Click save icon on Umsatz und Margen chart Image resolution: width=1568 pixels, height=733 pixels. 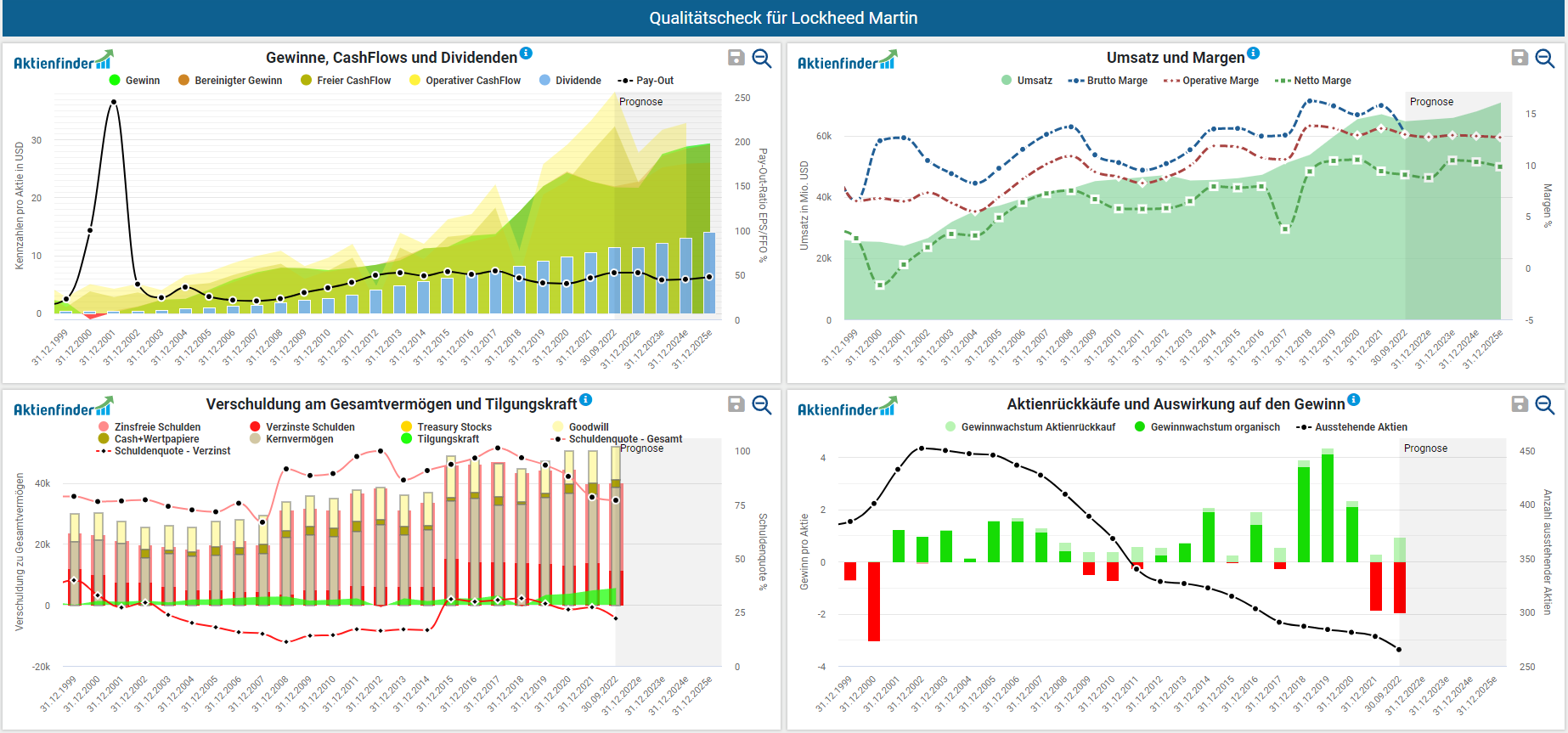click(x=1520, y=58)
